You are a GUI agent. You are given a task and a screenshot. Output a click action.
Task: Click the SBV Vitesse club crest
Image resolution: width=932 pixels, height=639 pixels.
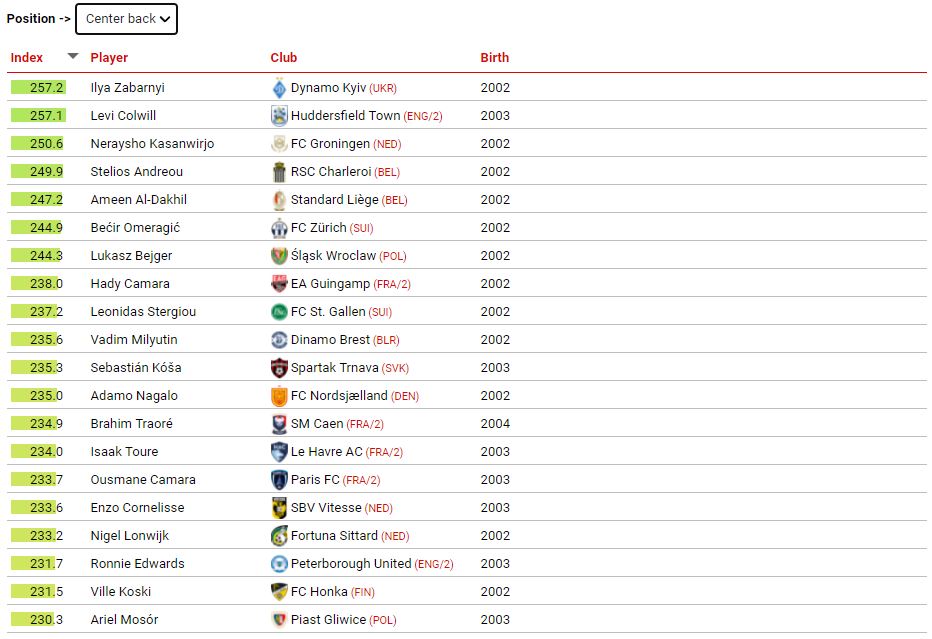(279, 508)
